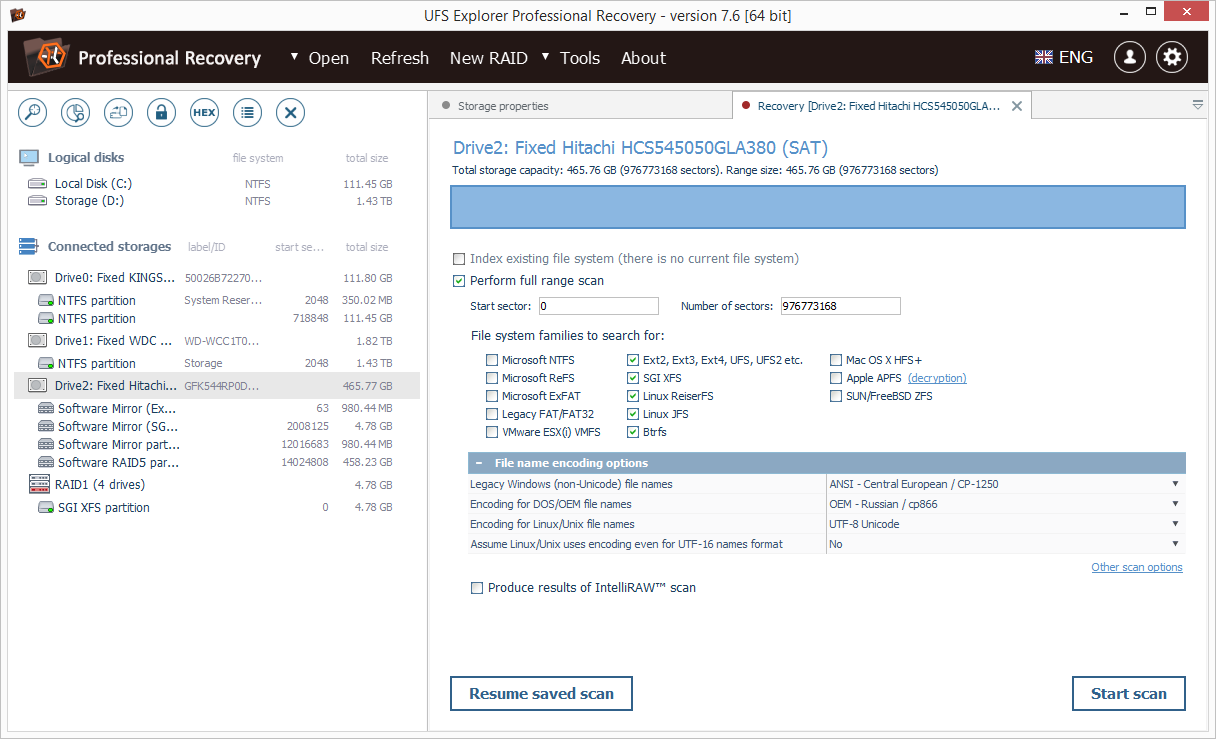Image resolution: width=1216 pixels, height=739 pixels.
Task: Uncheck Ext2, Ext3, Ext4, UFS checkbox
Action: click(633, 360)
